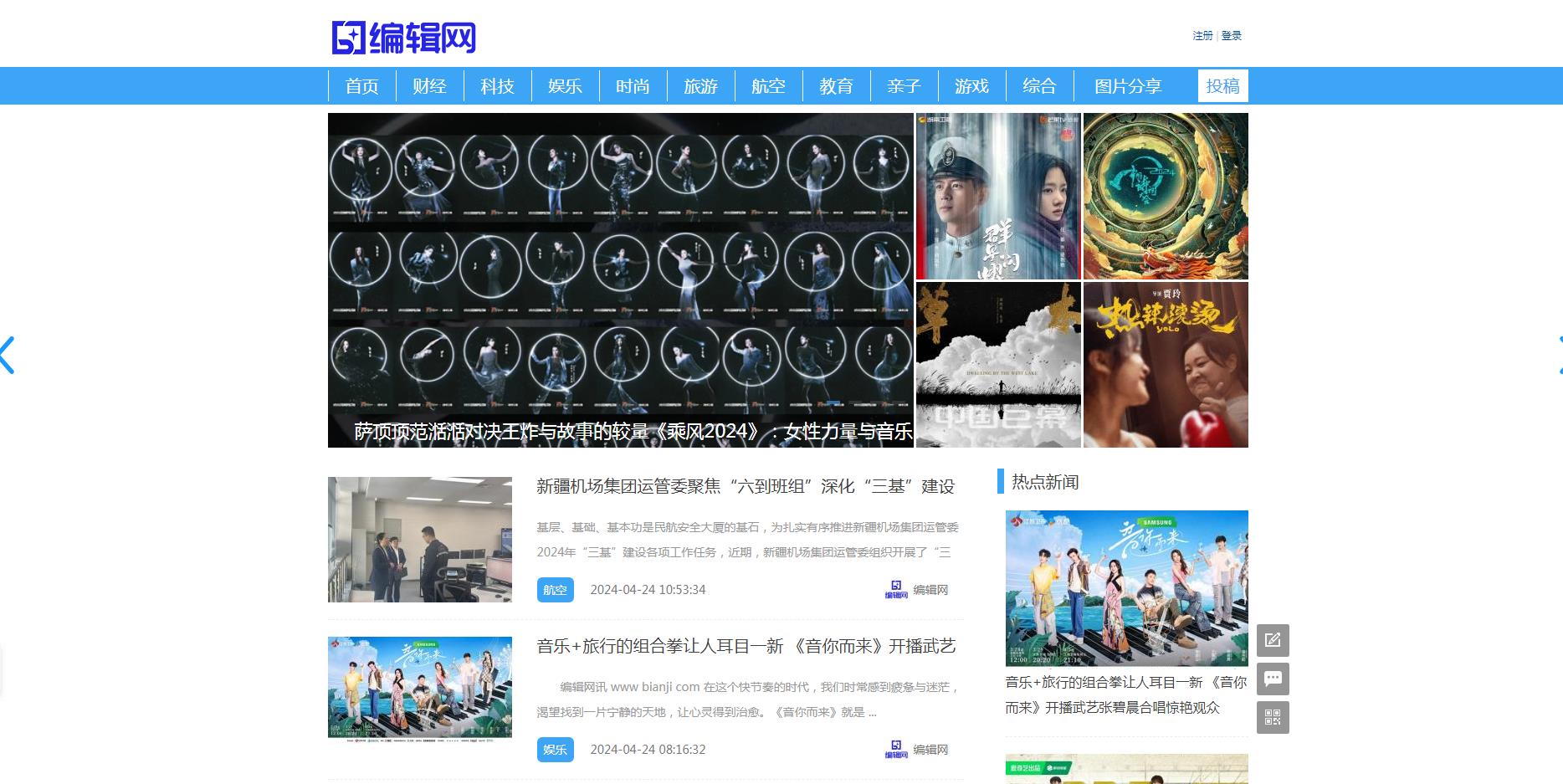Click the 编辑网讯 article summary text
Image resolution: width=1563 pixels, height=784 pixels.
point(747,699)
